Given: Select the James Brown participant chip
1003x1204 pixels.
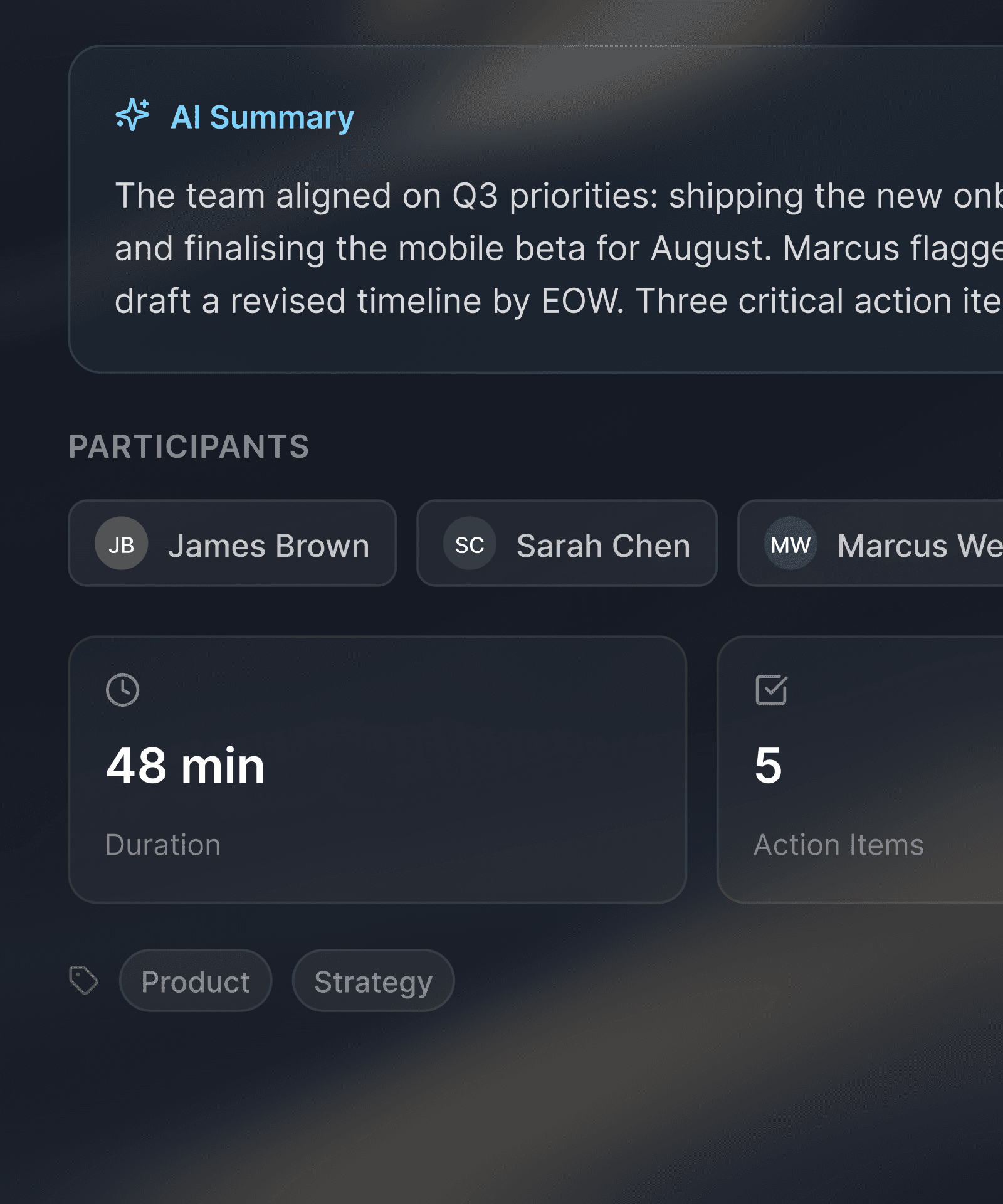Looking at the screenshot, I should coord(233,543).
